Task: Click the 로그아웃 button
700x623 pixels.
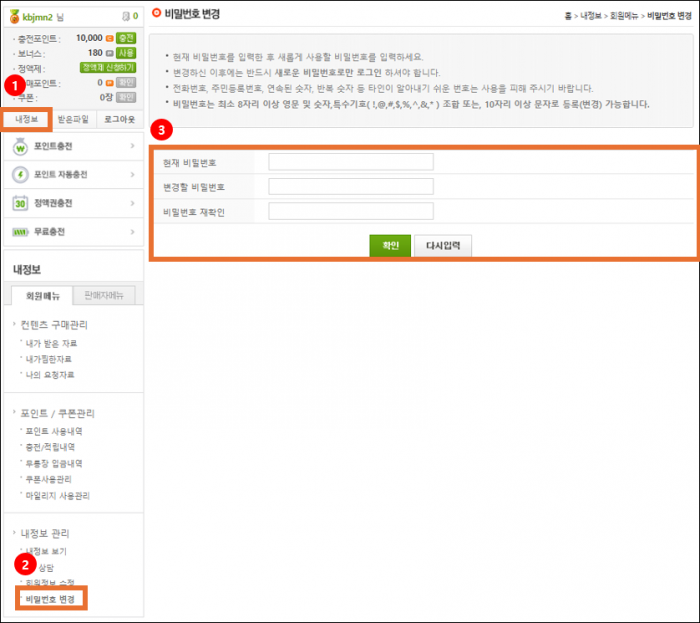Action: pos(121,119)
